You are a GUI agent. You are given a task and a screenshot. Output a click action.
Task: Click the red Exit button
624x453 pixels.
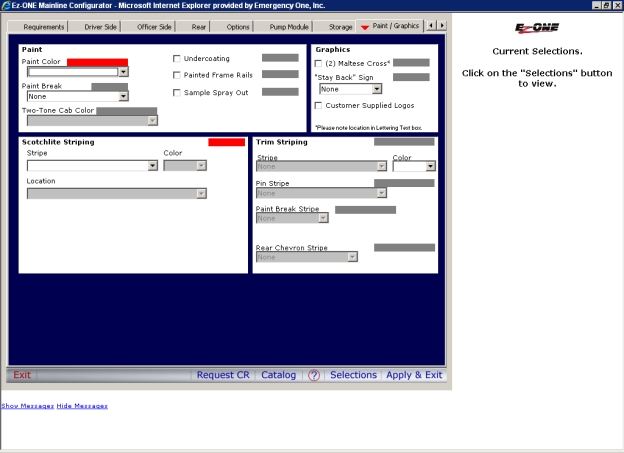point(22,375)
